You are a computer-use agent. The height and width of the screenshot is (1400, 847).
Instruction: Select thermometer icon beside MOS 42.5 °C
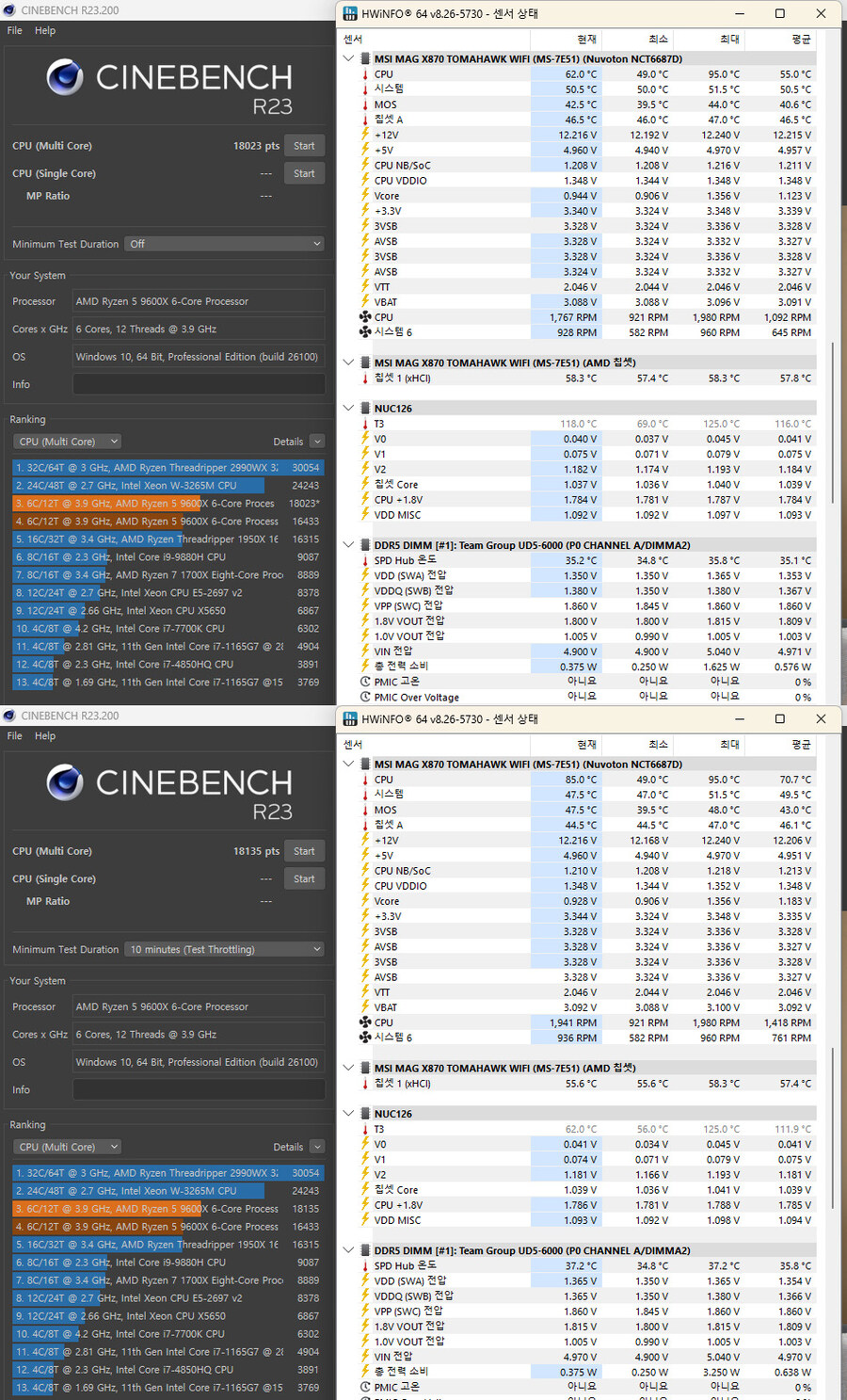(x=365, y=105)
